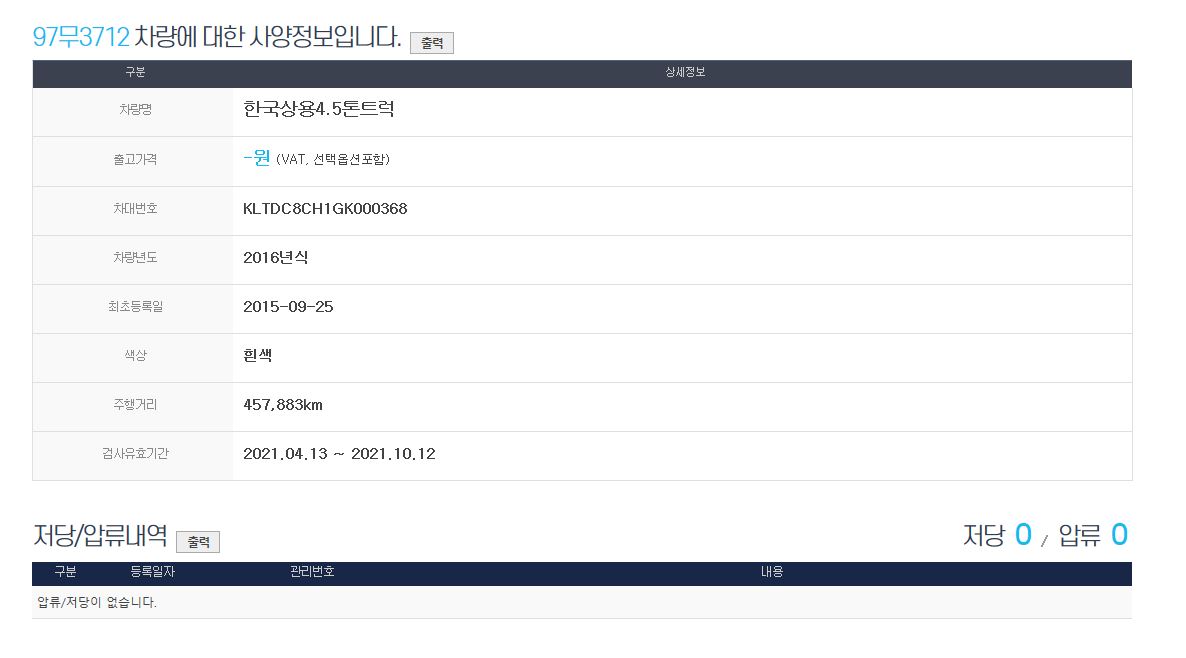
Task: Click the first registration date 2015-09-25
Action: pyautogui.click(x=288, y=307)
